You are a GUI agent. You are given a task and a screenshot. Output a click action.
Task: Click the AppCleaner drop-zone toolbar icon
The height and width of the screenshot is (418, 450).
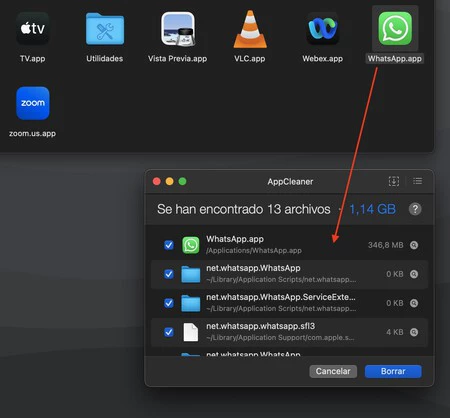tap(394, 181)
